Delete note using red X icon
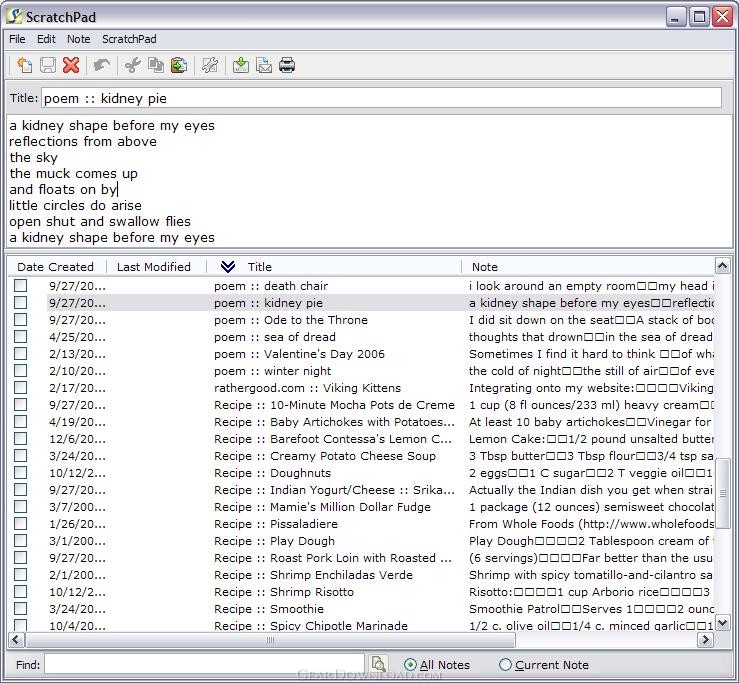The image size is (739, 683). pos(71,65)
